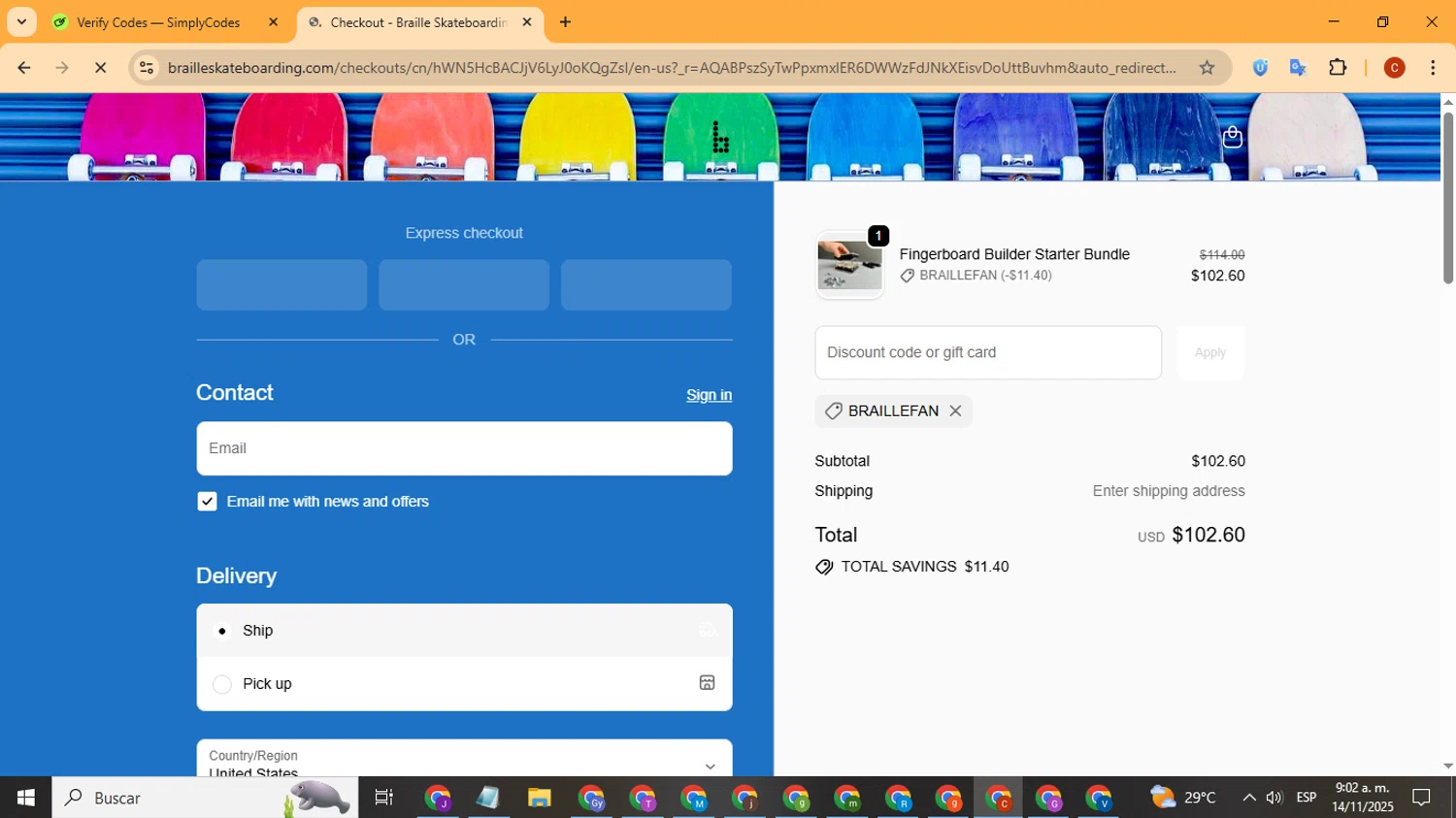Image resolution: width=1456 pixels, height=818 pixels.
Task: Click the first express checkout button
Action: click(x=281, y=285)
